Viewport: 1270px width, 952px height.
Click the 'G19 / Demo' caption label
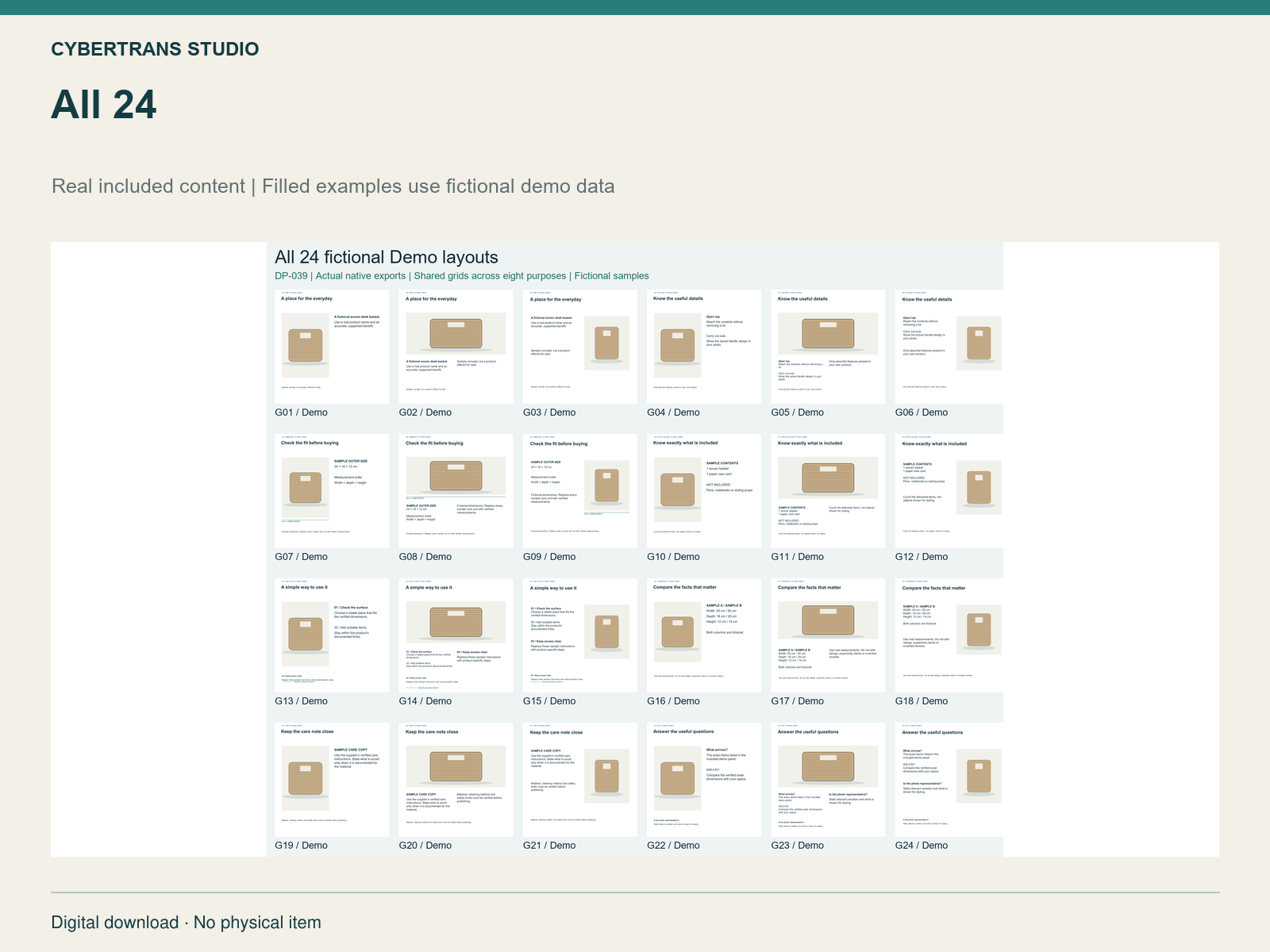[x=302, y=846]
